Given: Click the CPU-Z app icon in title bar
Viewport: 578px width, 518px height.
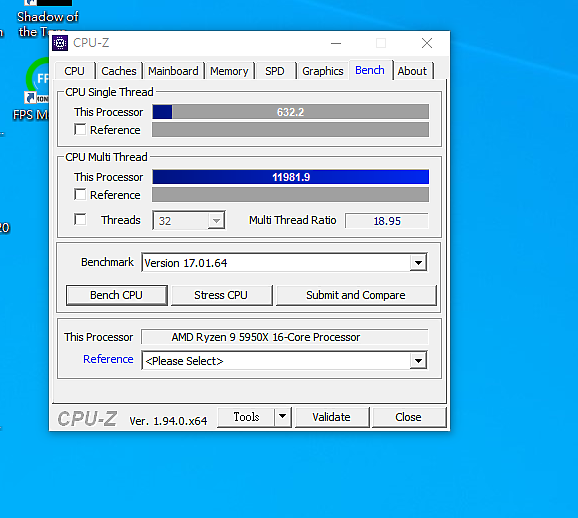Looking at the screenshot, I should 60,43.
